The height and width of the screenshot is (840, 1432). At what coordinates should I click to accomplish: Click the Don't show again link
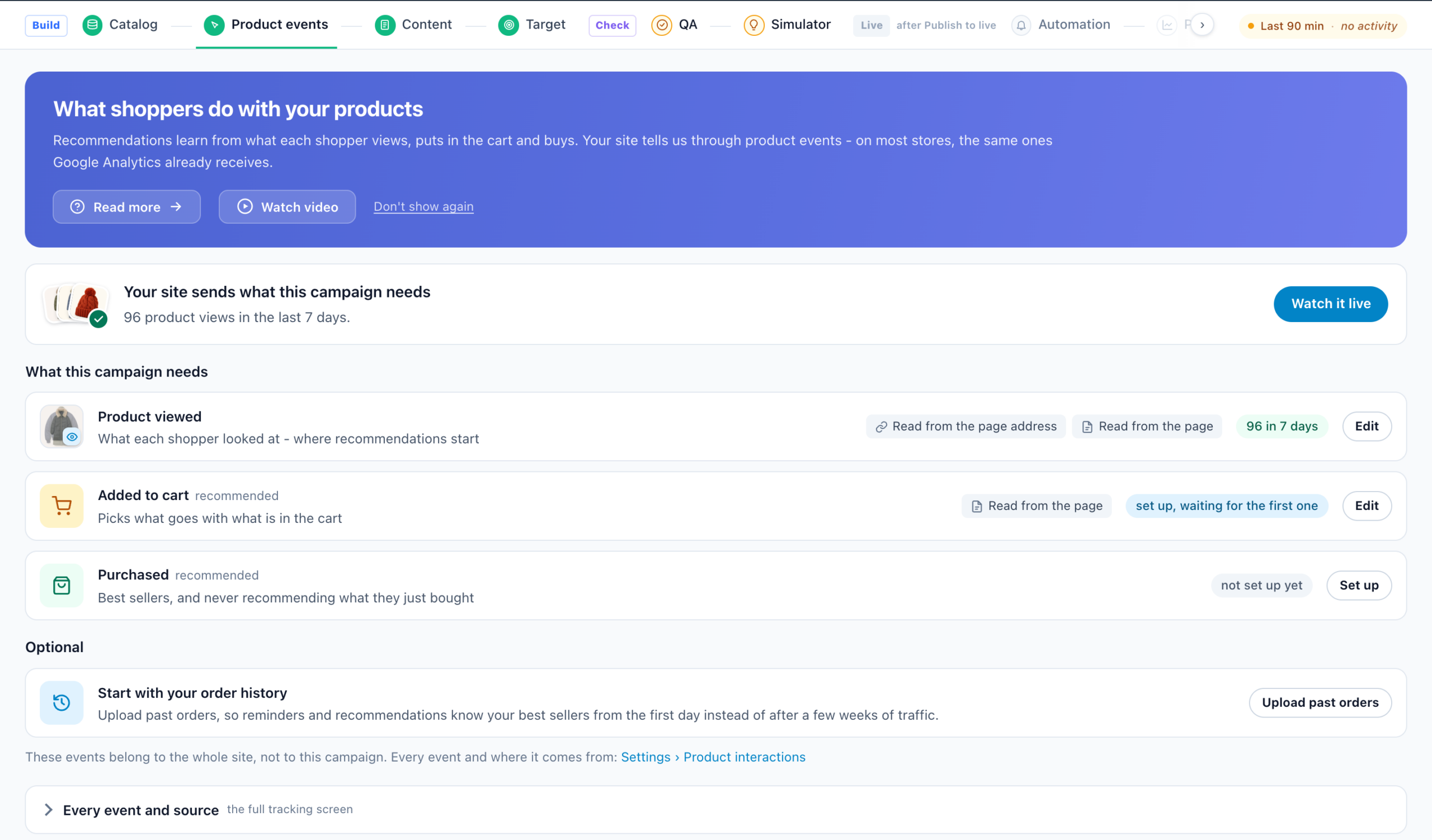coord(423,207)
